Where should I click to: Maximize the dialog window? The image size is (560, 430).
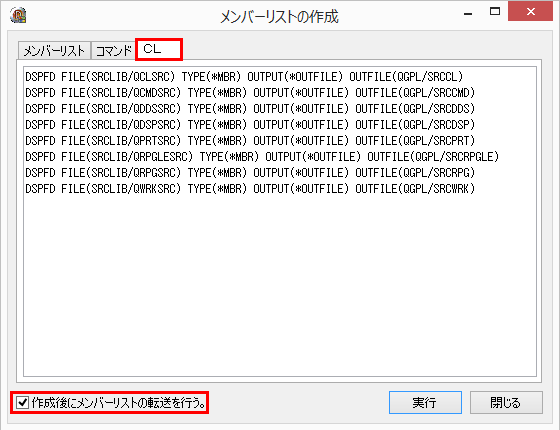[x=495, y=12]
